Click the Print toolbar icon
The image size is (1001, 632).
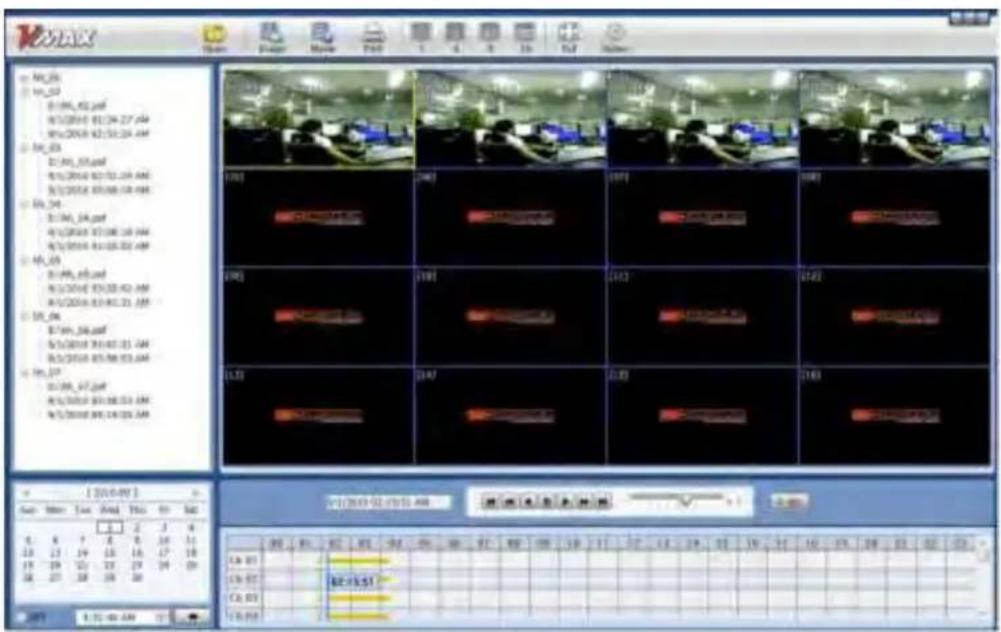tap(373, 37)
